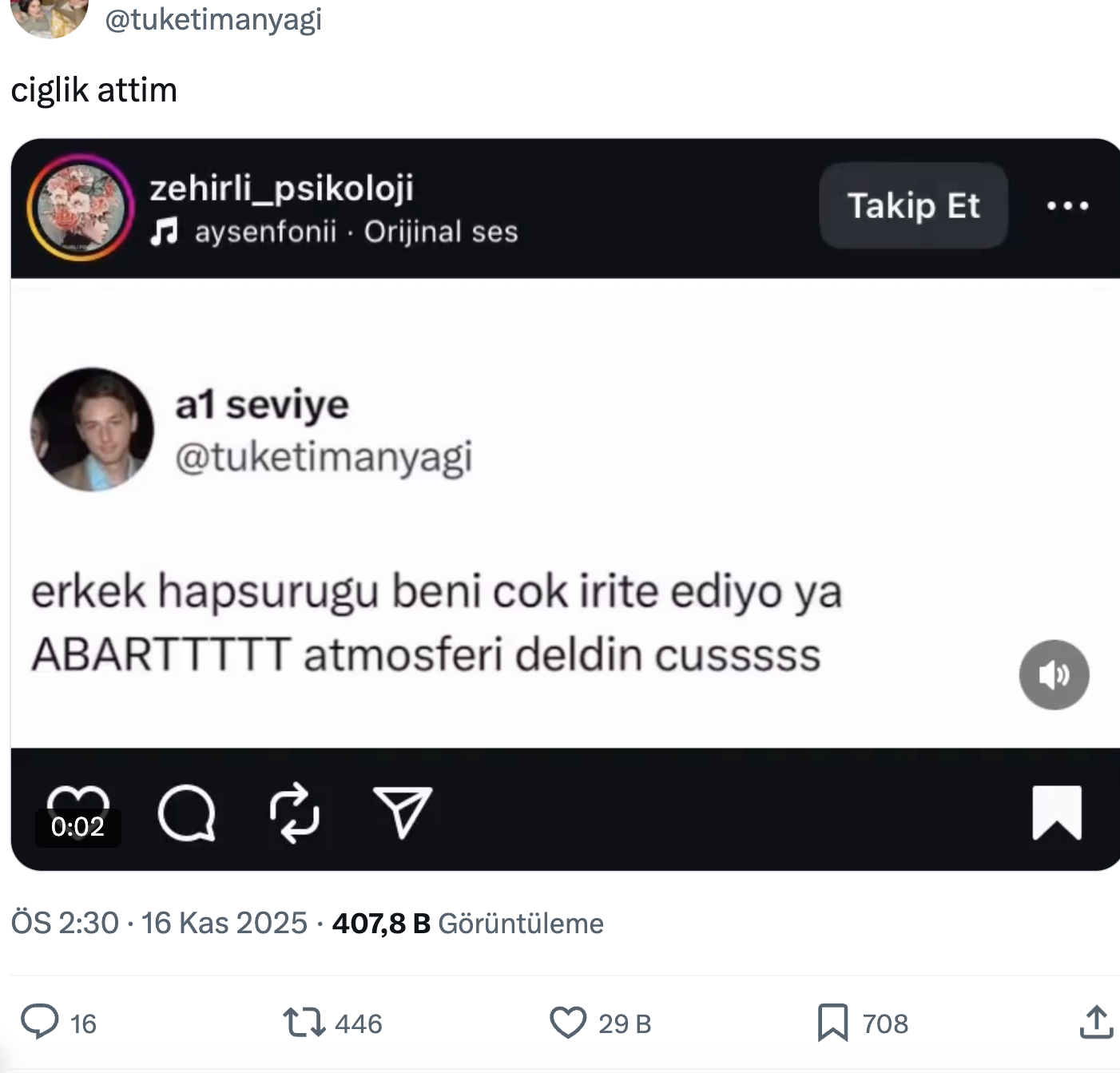
Task: Open the ÖS 2:30 16 Kas 2025 timestamp
Action: coord(159,924)
